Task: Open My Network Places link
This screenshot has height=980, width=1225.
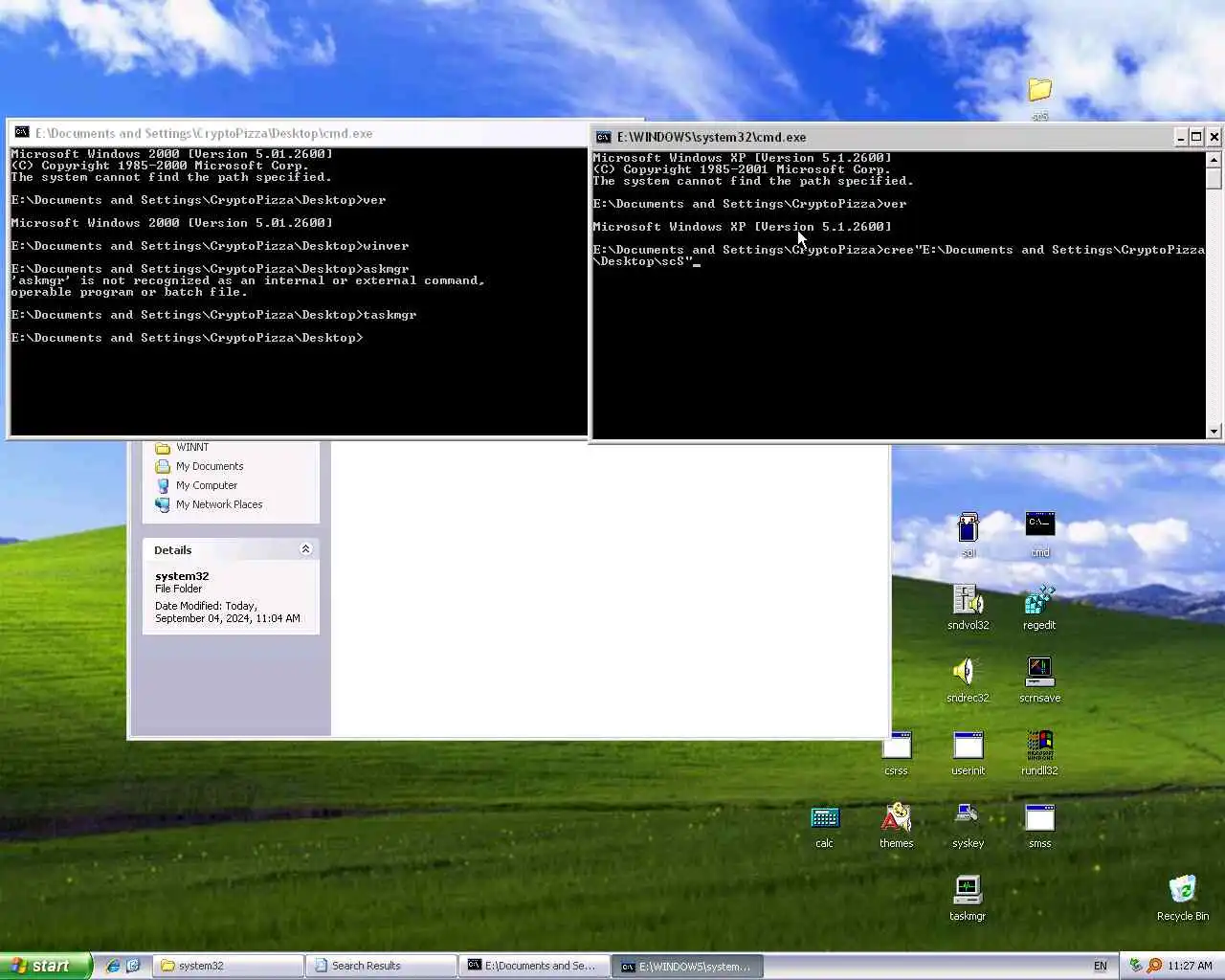Action: [209, 504]
